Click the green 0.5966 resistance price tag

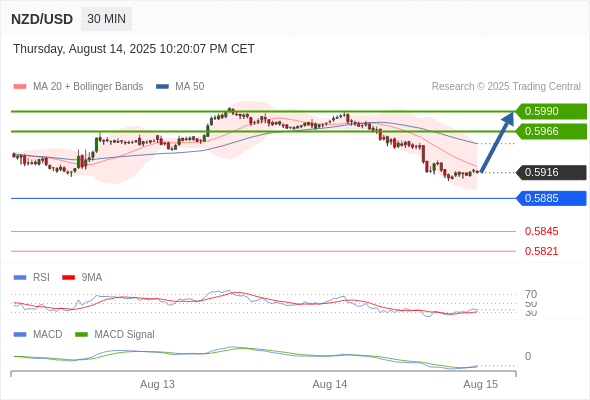click(550, 131)
